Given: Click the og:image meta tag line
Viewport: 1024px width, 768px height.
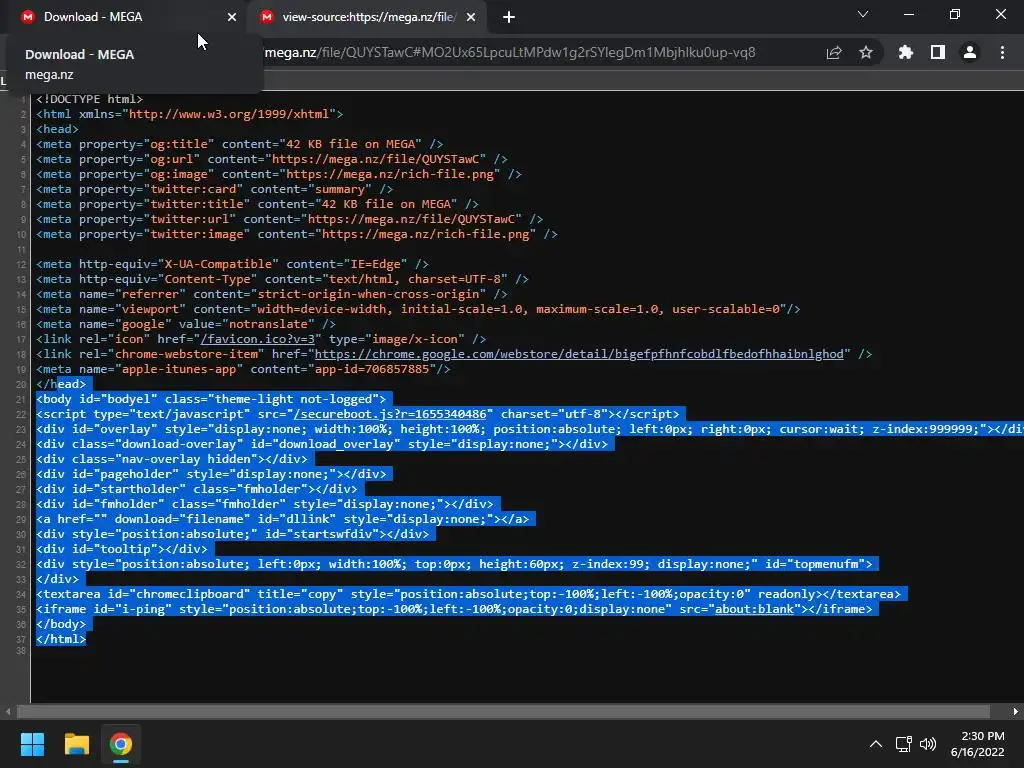Looking at the screenshot, I should click(279, 174).
